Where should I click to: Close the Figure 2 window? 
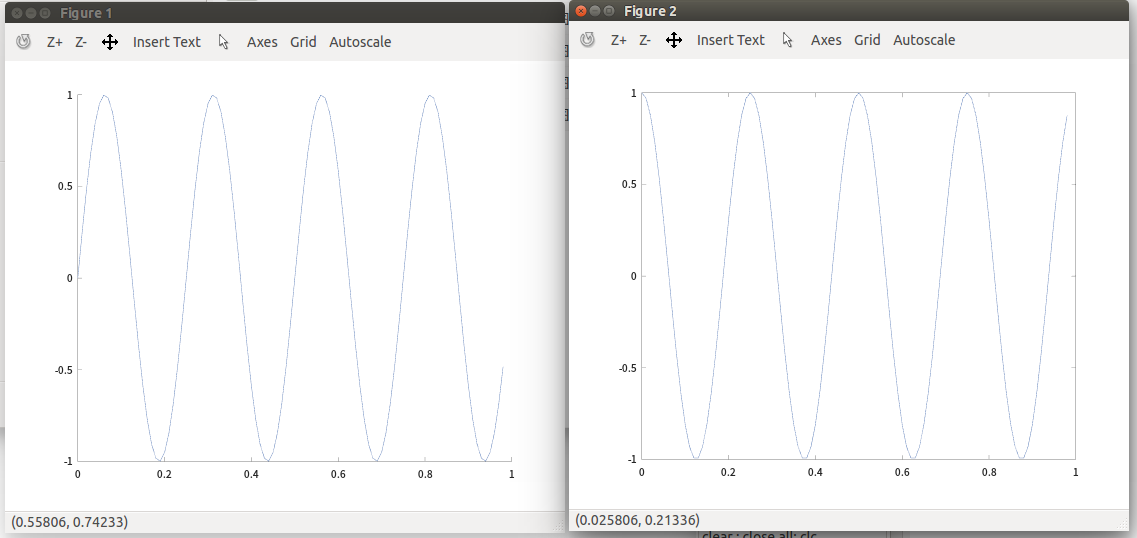(581, 11)
